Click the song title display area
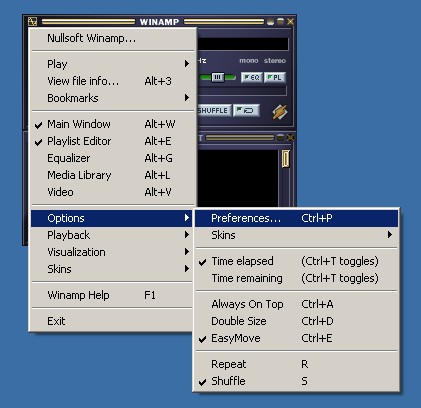Screen dimensions: 421x408 pos(243,44)
